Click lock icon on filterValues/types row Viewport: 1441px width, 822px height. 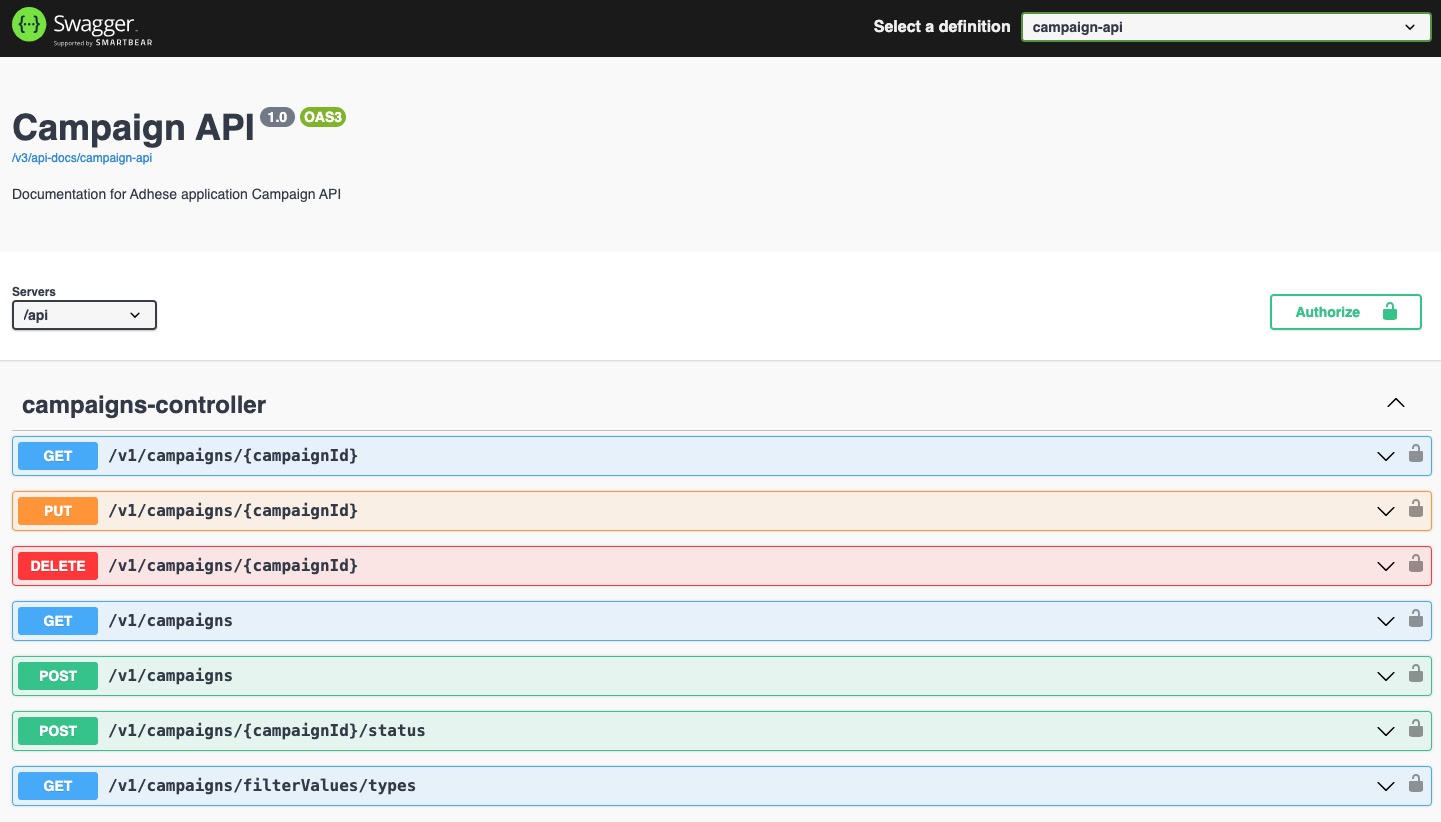tap(1415, 784)
